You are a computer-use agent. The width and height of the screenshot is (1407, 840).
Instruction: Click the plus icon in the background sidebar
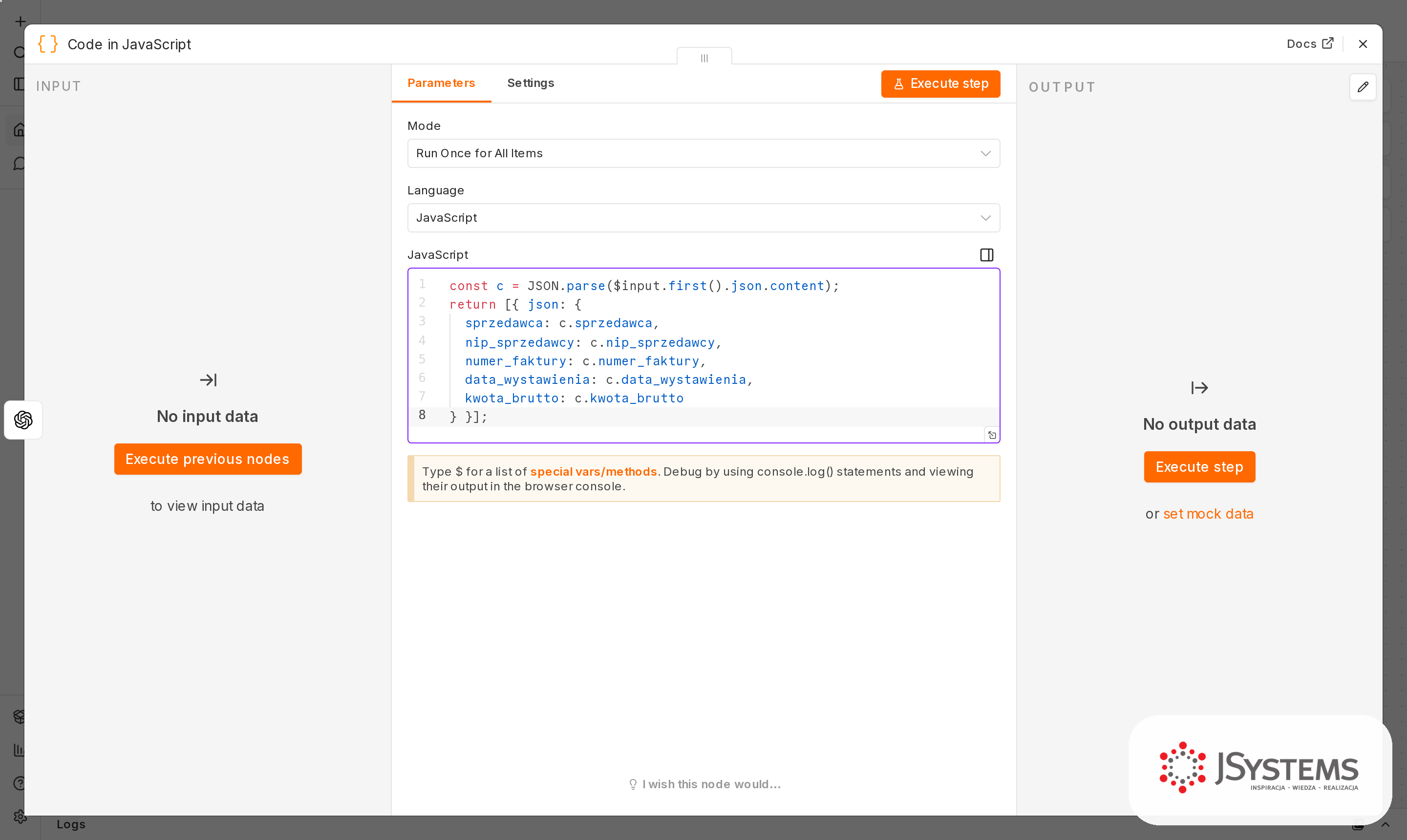coord(21,21)
